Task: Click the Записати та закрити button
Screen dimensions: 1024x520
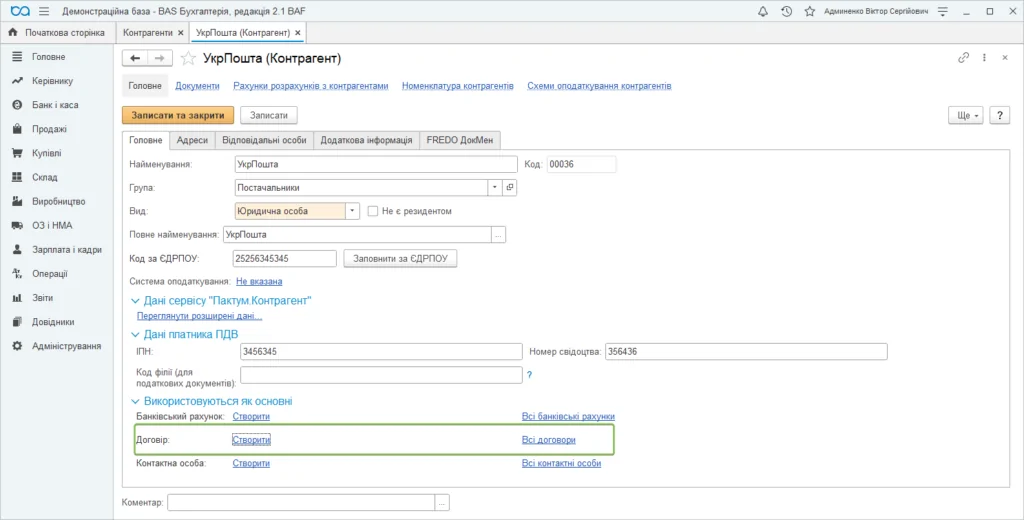Action: [178, 115]
